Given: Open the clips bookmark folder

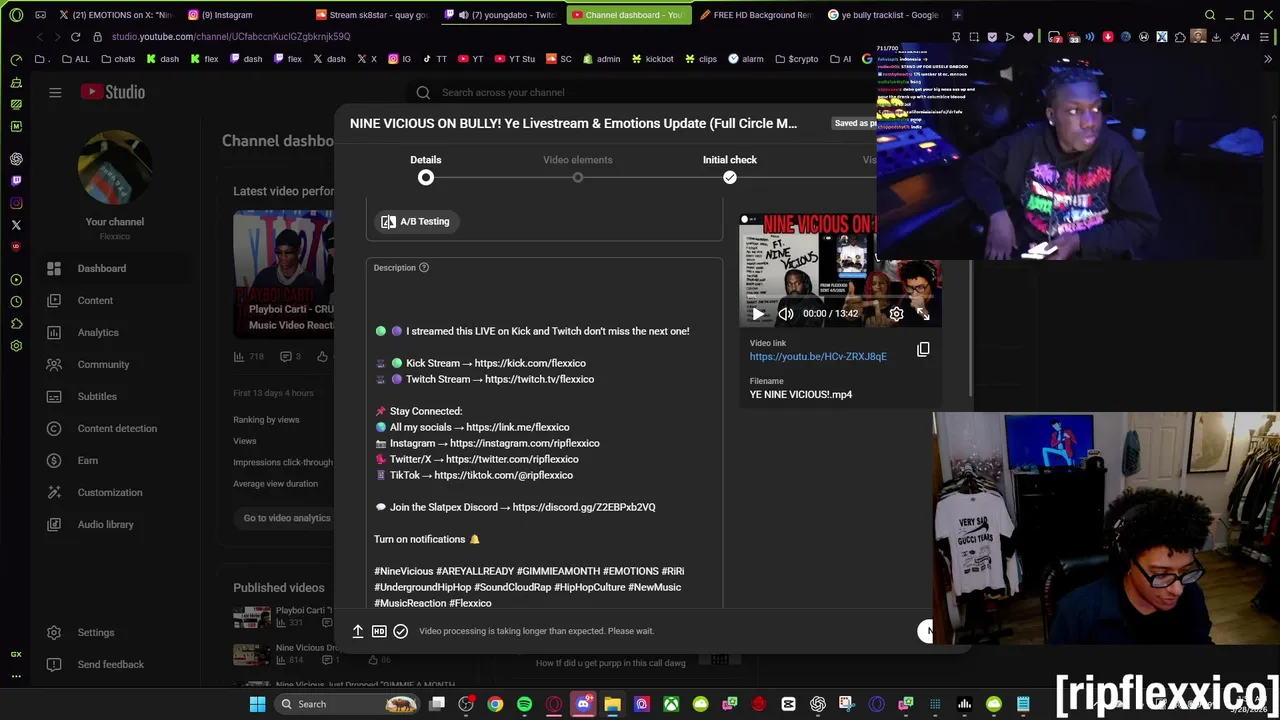Looking at the screenshot, I should point(701,59).
